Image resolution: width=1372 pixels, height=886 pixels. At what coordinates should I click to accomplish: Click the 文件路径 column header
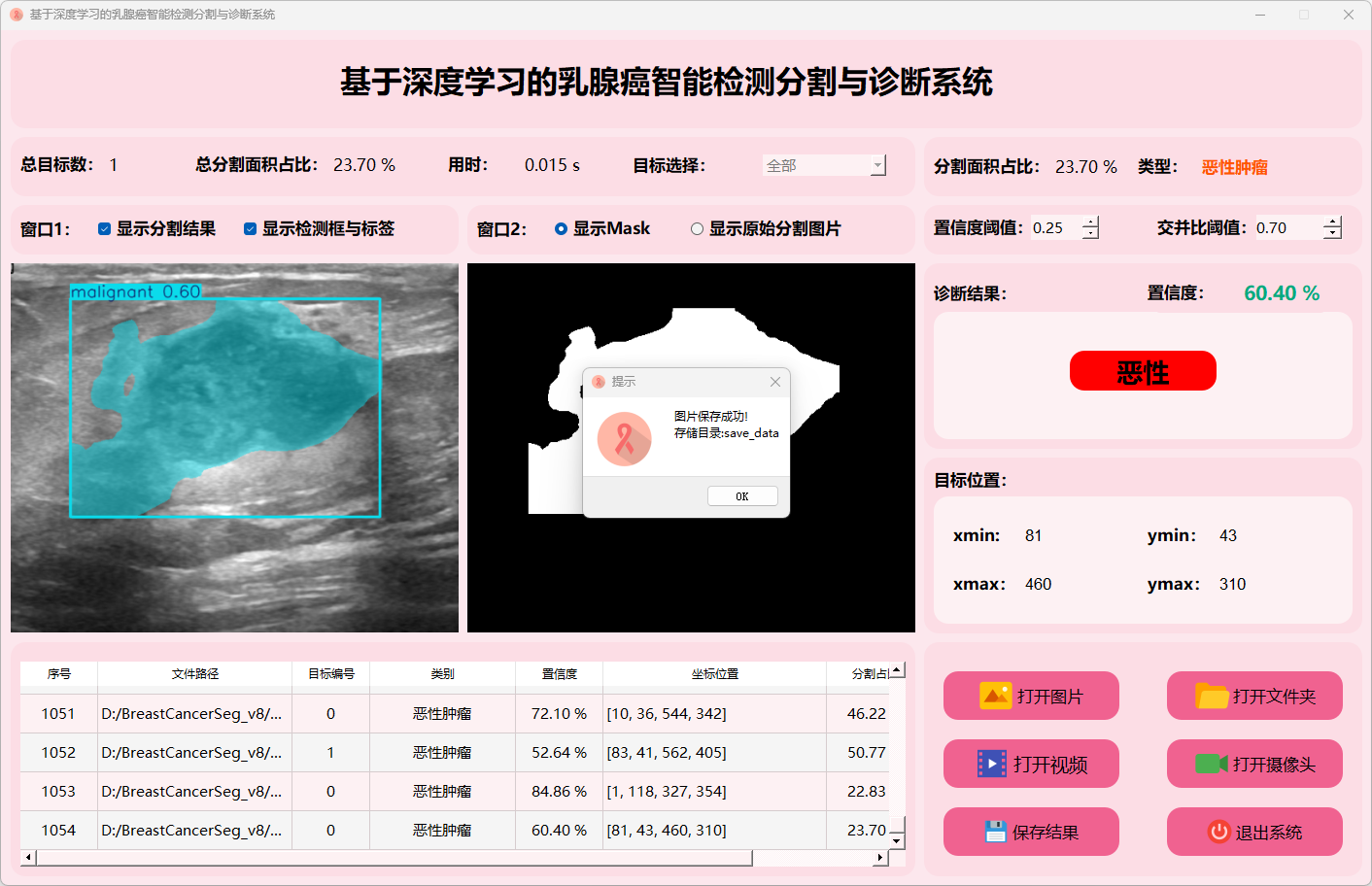point(195,674)
